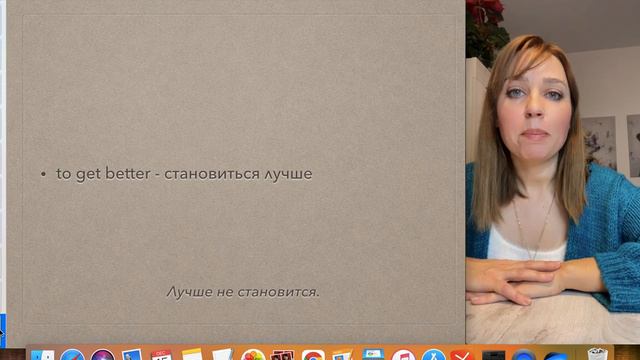
Task: Open Finder from the dock
Action: pyautogui.click(x=42, y=355)
